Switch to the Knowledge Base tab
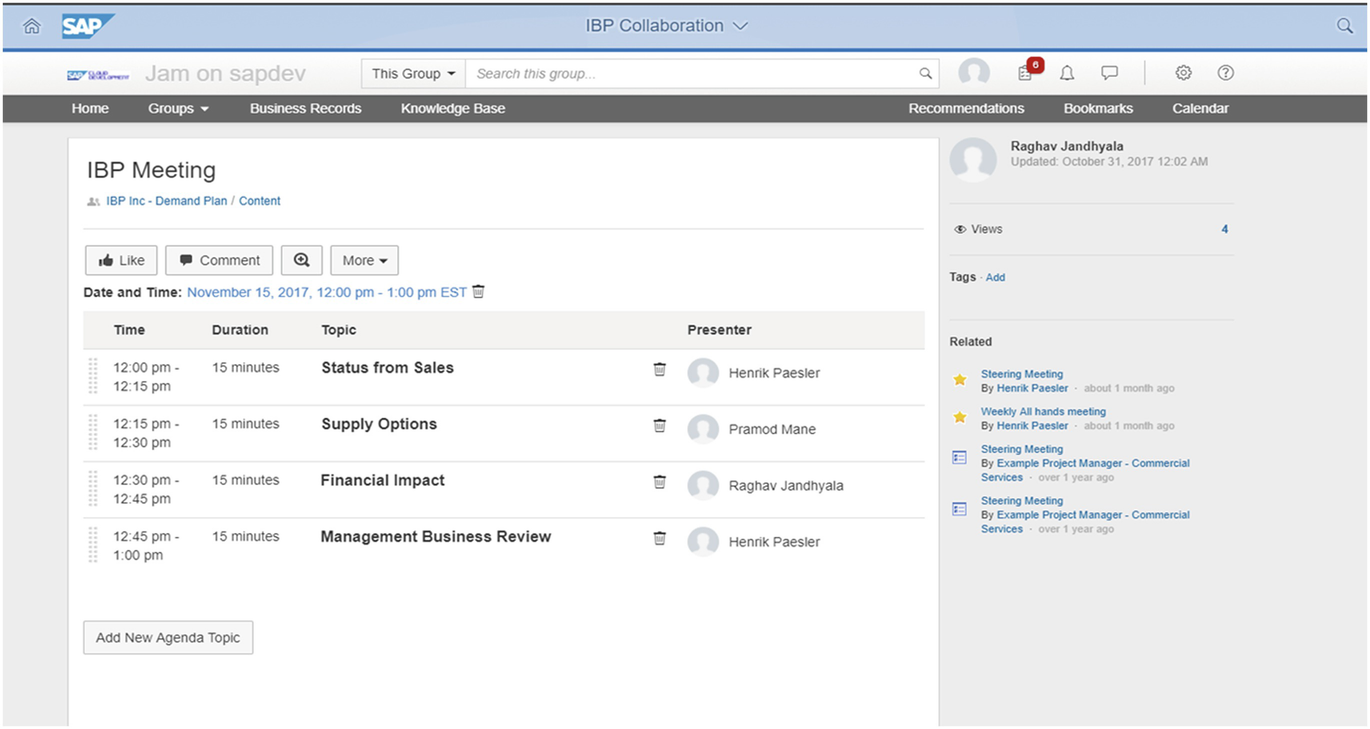This screenshot has height=729, width=1370. click(452, 108)
